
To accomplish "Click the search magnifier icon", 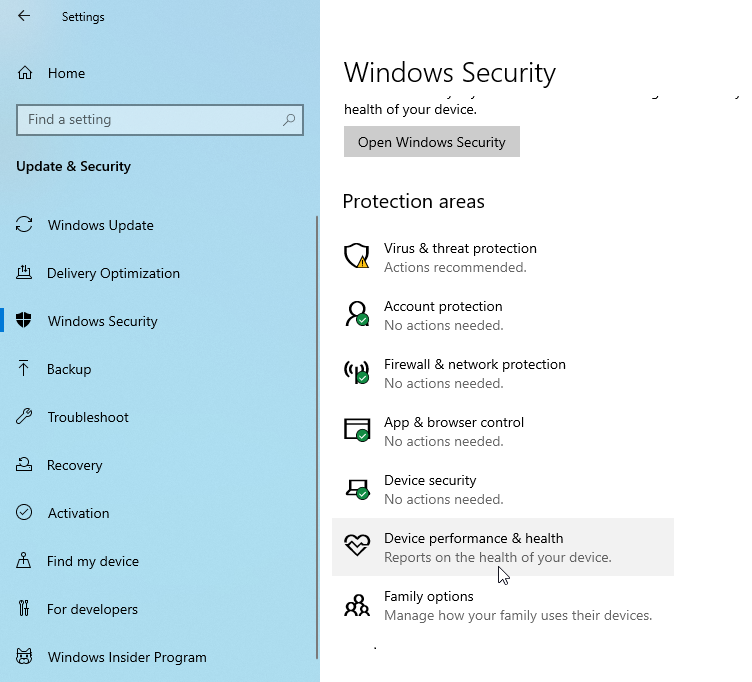I will point(289,119).
